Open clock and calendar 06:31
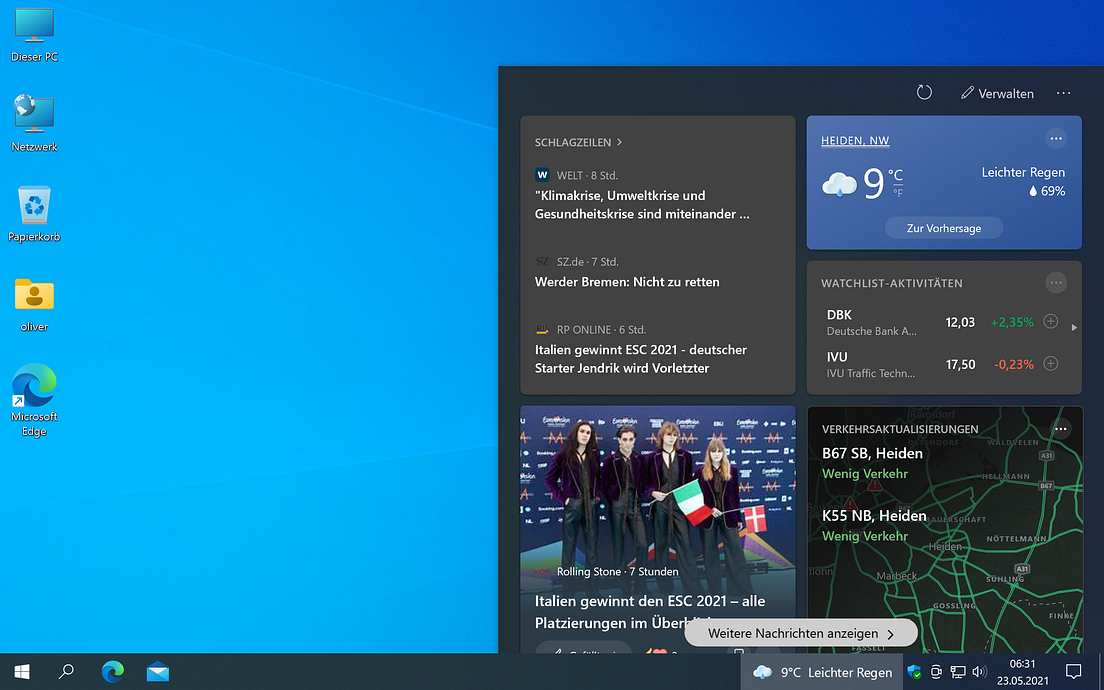1104x690 pixels. pyautogui.click(x=1022, y=672)
